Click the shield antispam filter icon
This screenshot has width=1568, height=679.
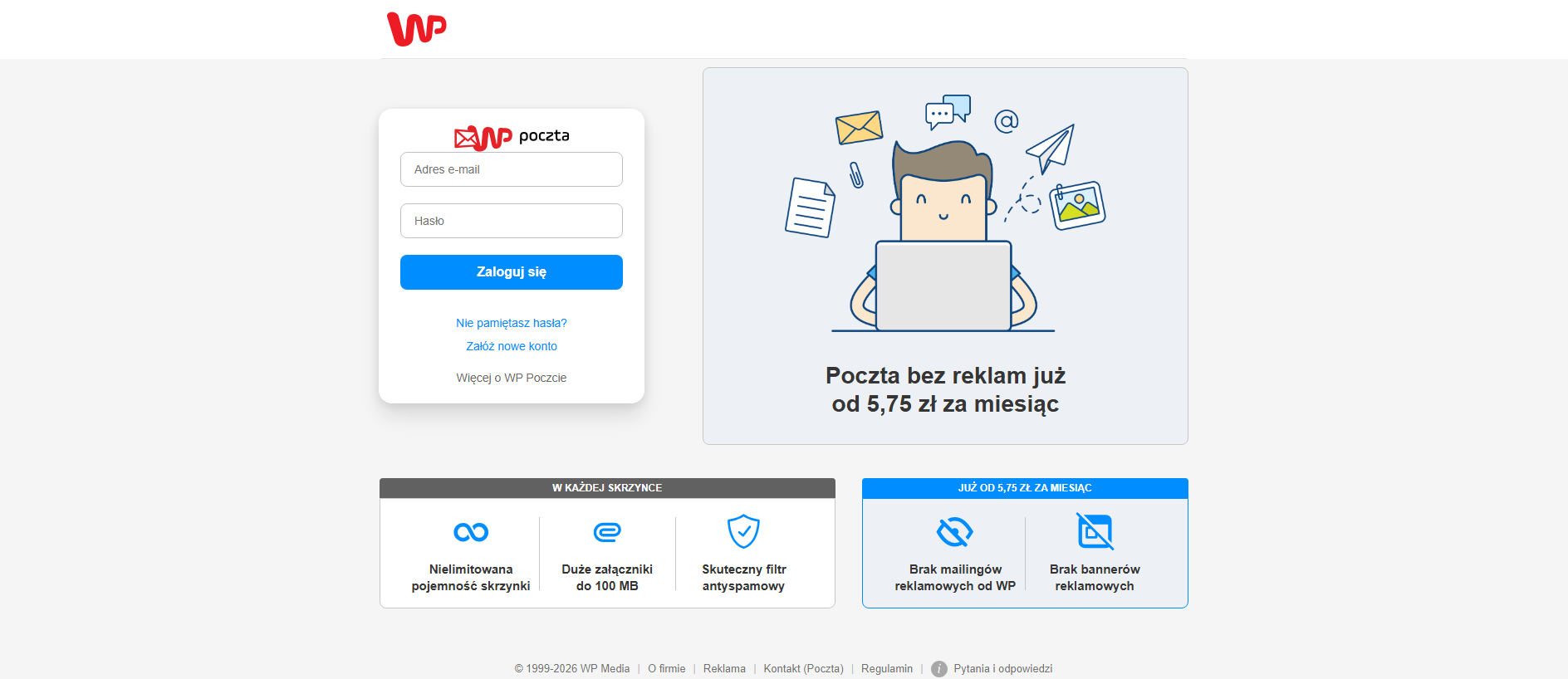[743, 531]
